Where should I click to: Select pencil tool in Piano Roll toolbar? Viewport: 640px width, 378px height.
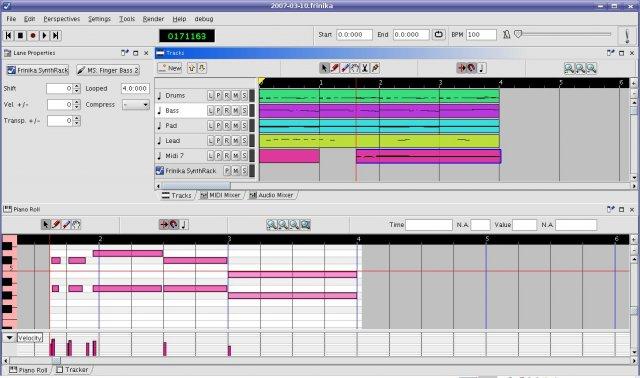coord(56,225)
